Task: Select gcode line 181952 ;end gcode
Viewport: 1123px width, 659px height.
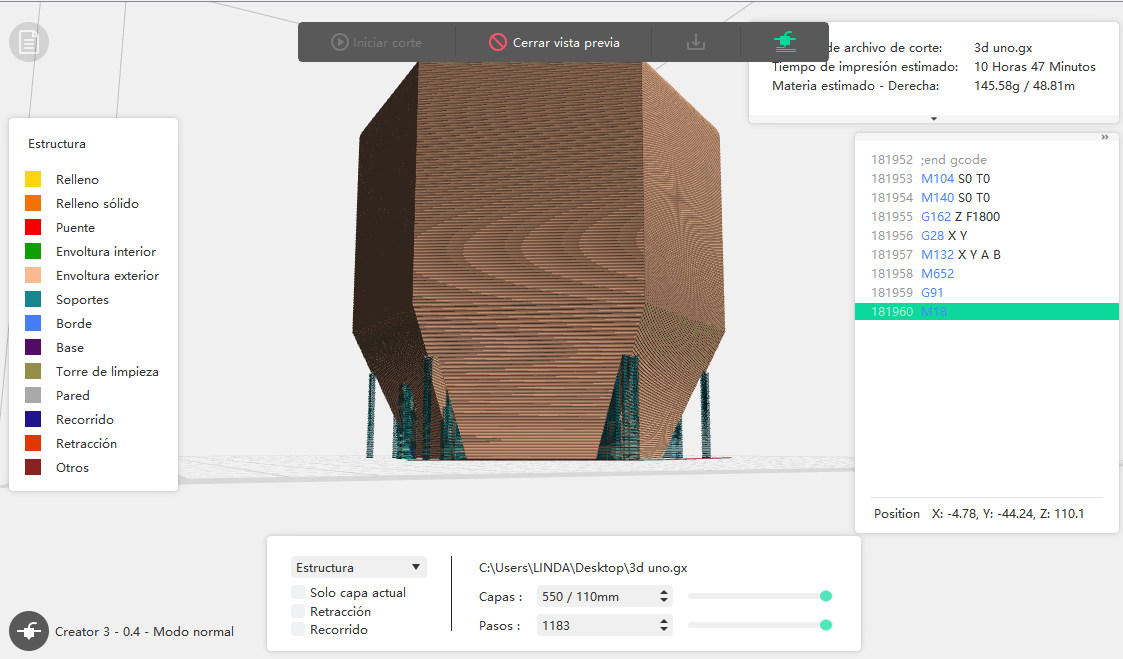Action: [987, 160]
